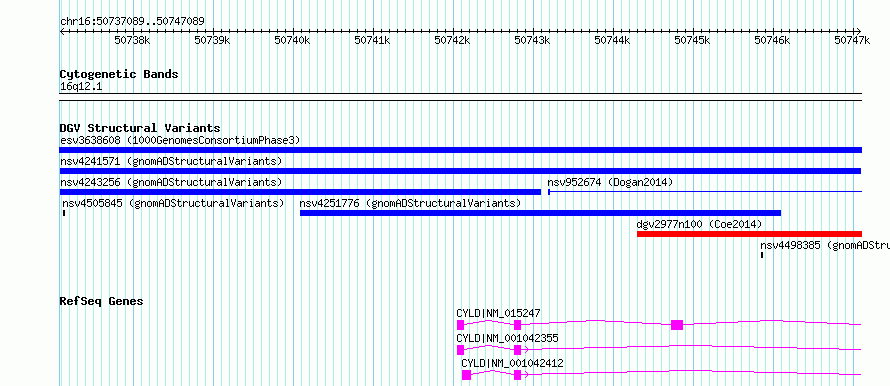Click the Cytogenetic Bands track title
This screenshot has width=890, height=386.
[x=119, y=74]
